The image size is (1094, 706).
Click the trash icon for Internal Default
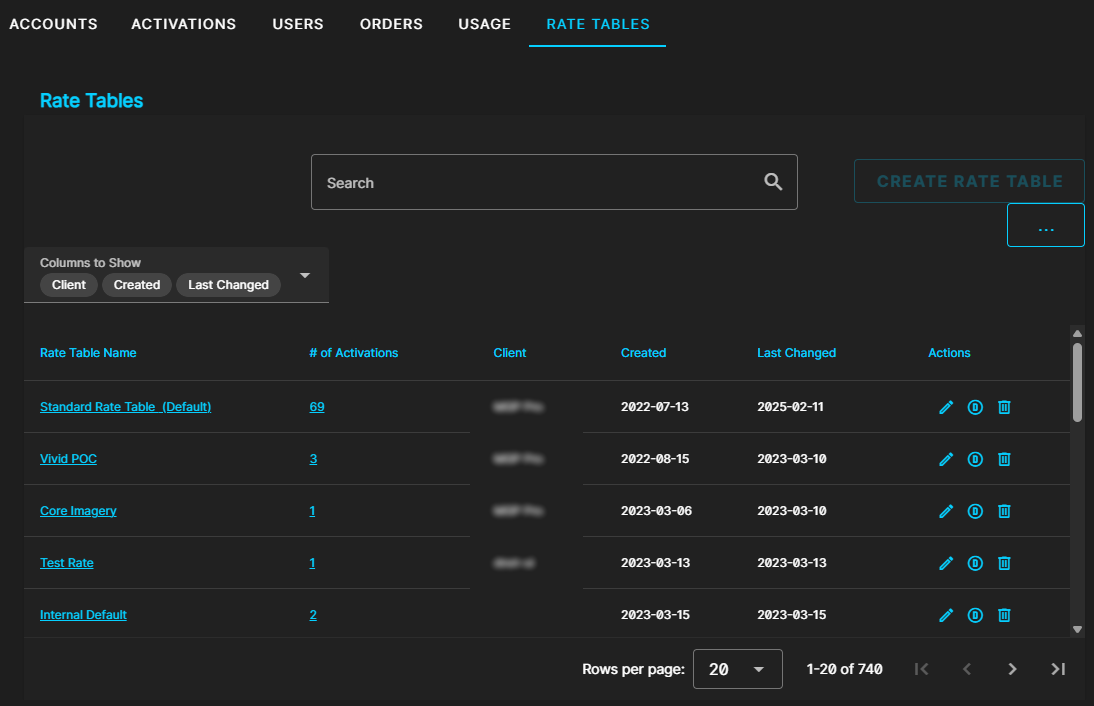[1005, 615]
